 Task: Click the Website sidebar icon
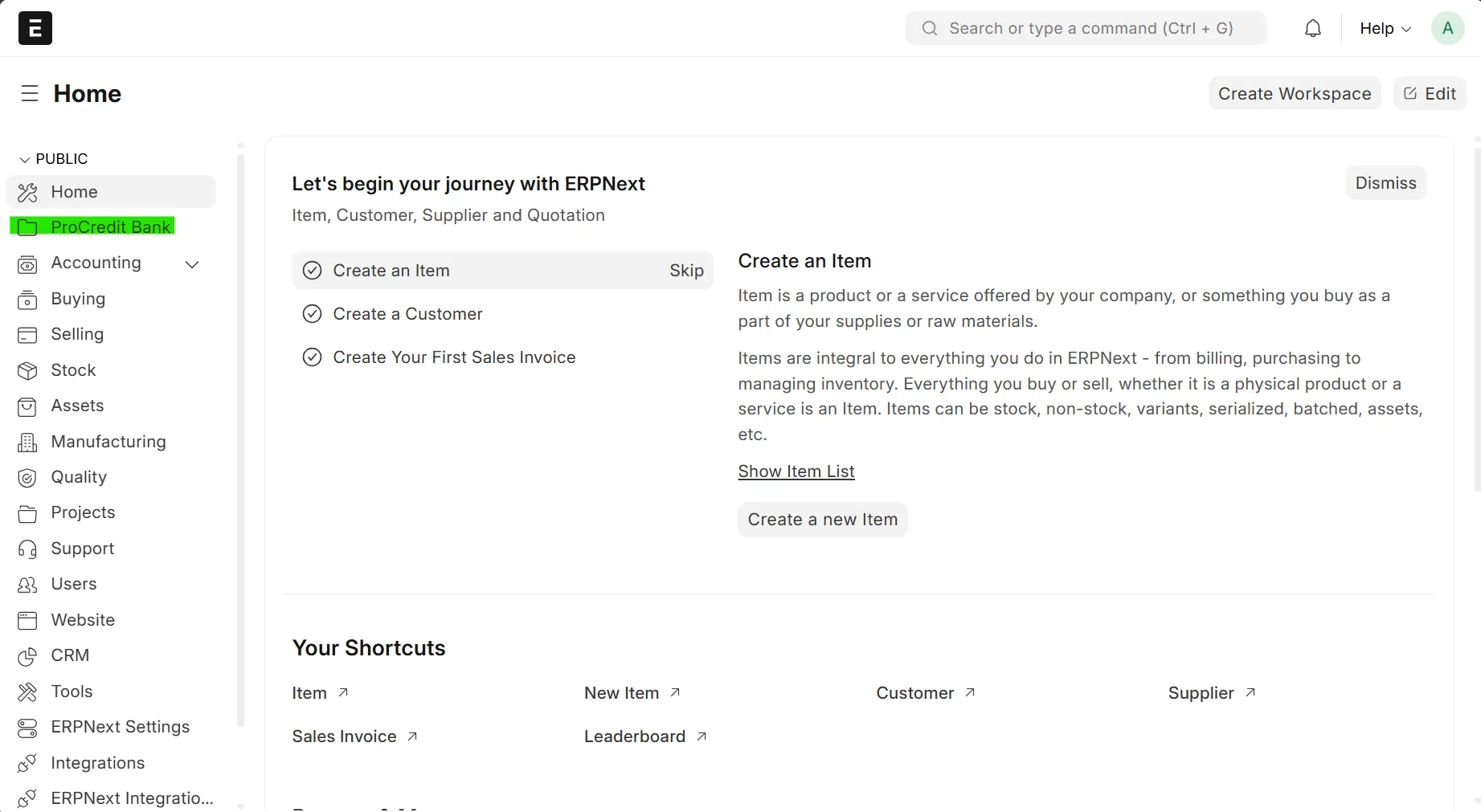[x=27, y=620]
